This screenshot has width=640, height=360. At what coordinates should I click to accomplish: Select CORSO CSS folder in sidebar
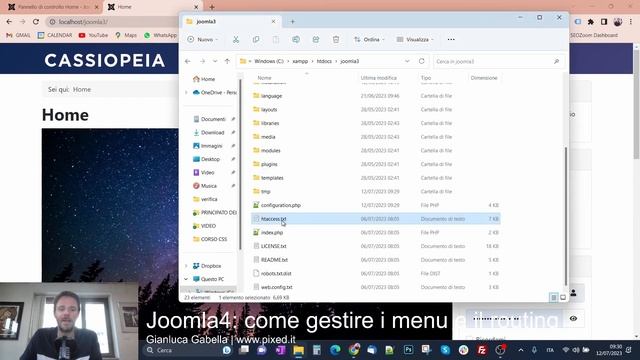[213, 239]
